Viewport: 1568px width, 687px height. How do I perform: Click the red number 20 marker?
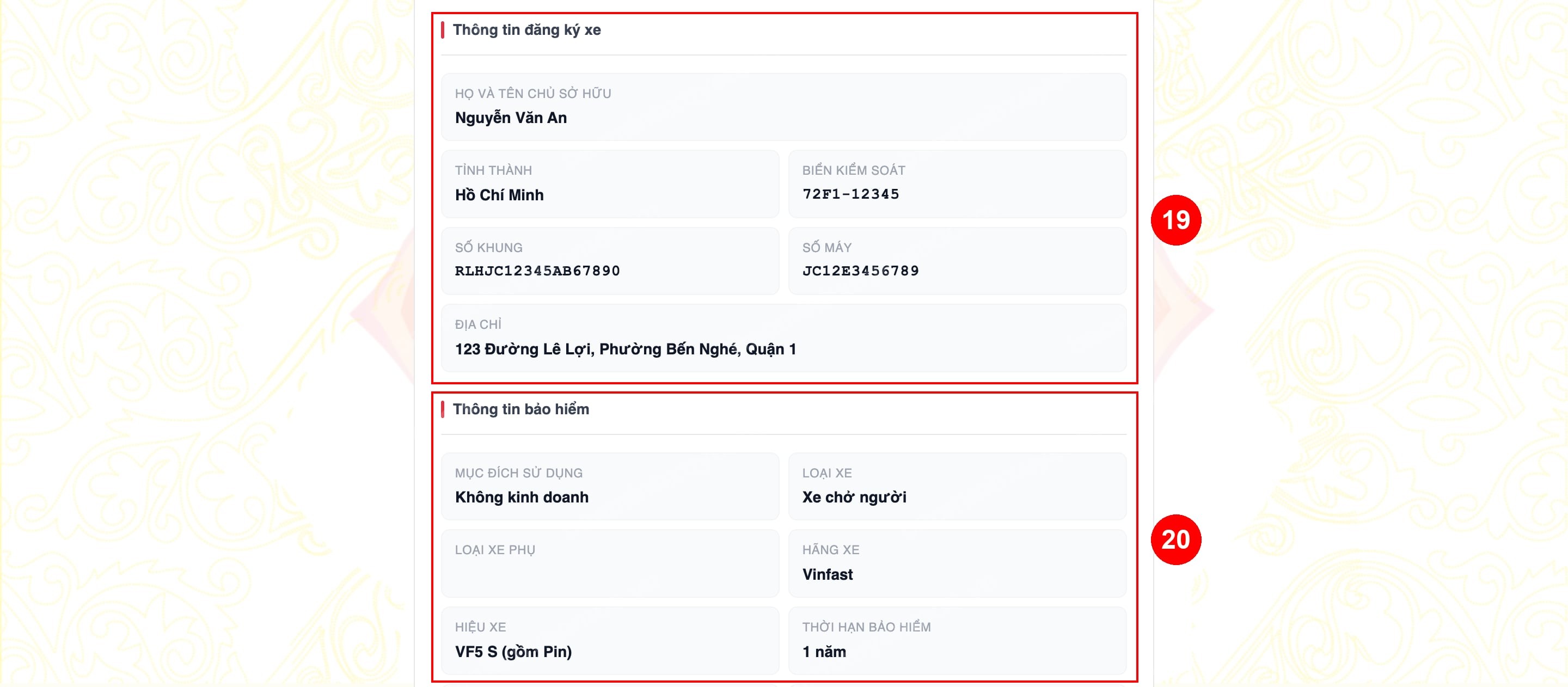tap(1175, 539)
